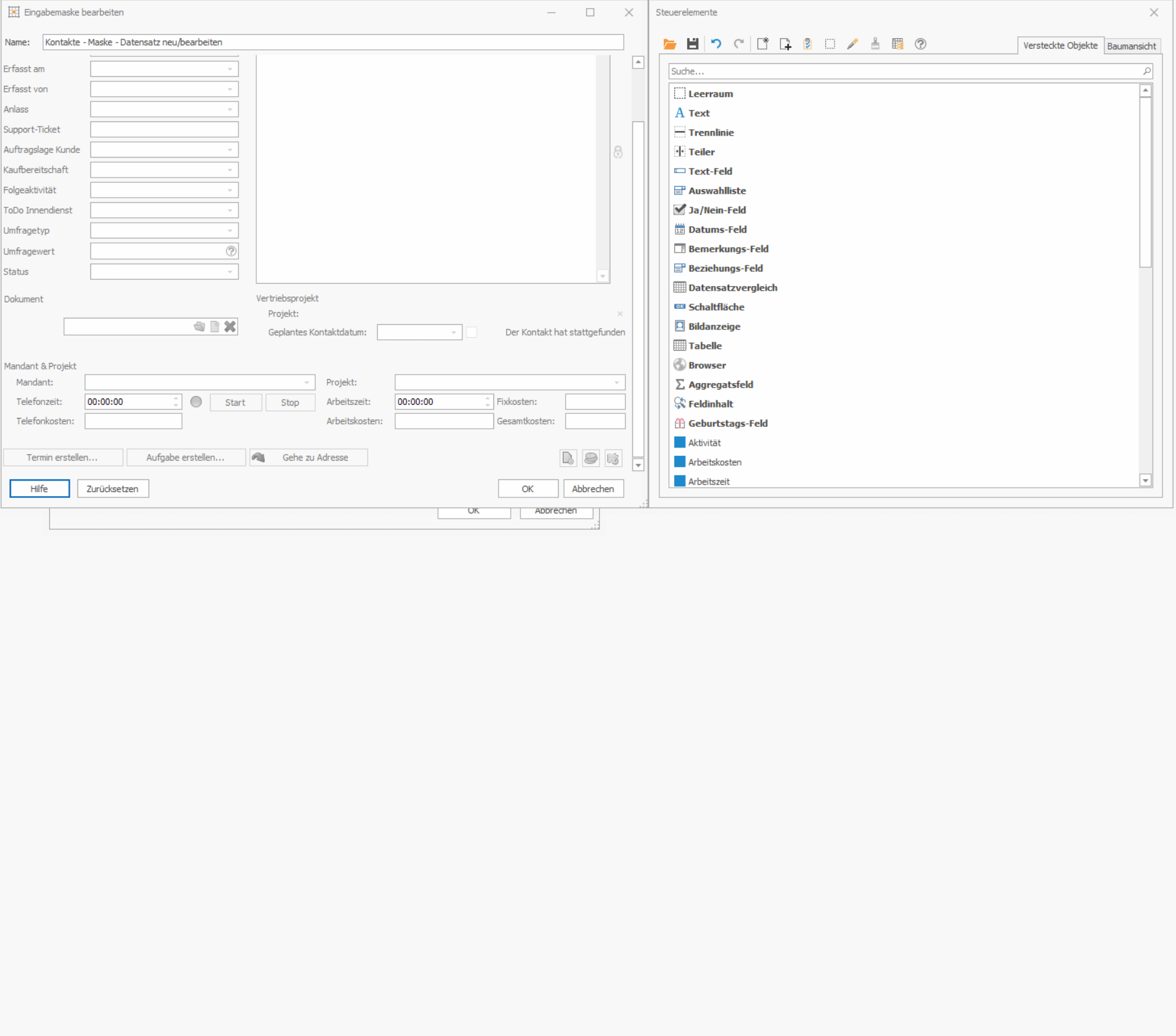Select the Versteckte Objekte tab

coord(1060,45)
